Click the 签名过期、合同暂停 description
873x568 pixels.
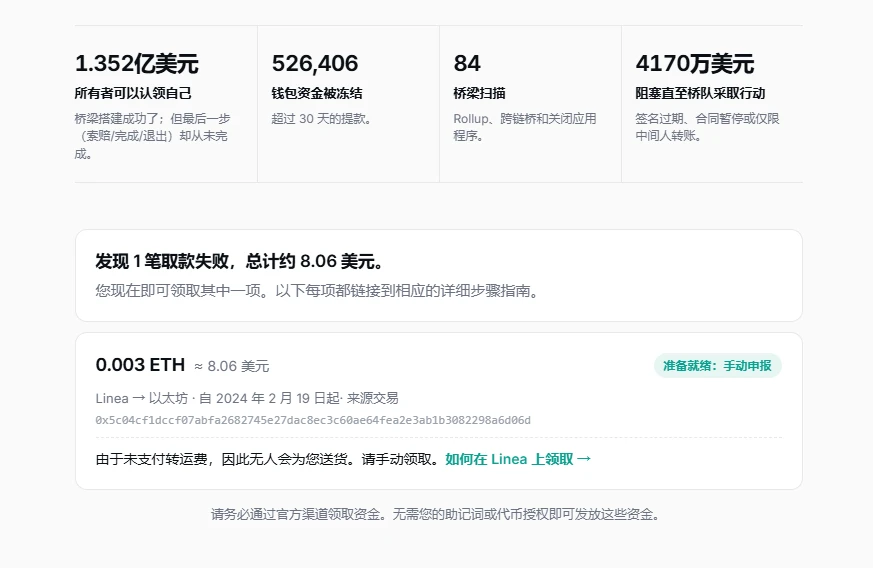point(707,127)
